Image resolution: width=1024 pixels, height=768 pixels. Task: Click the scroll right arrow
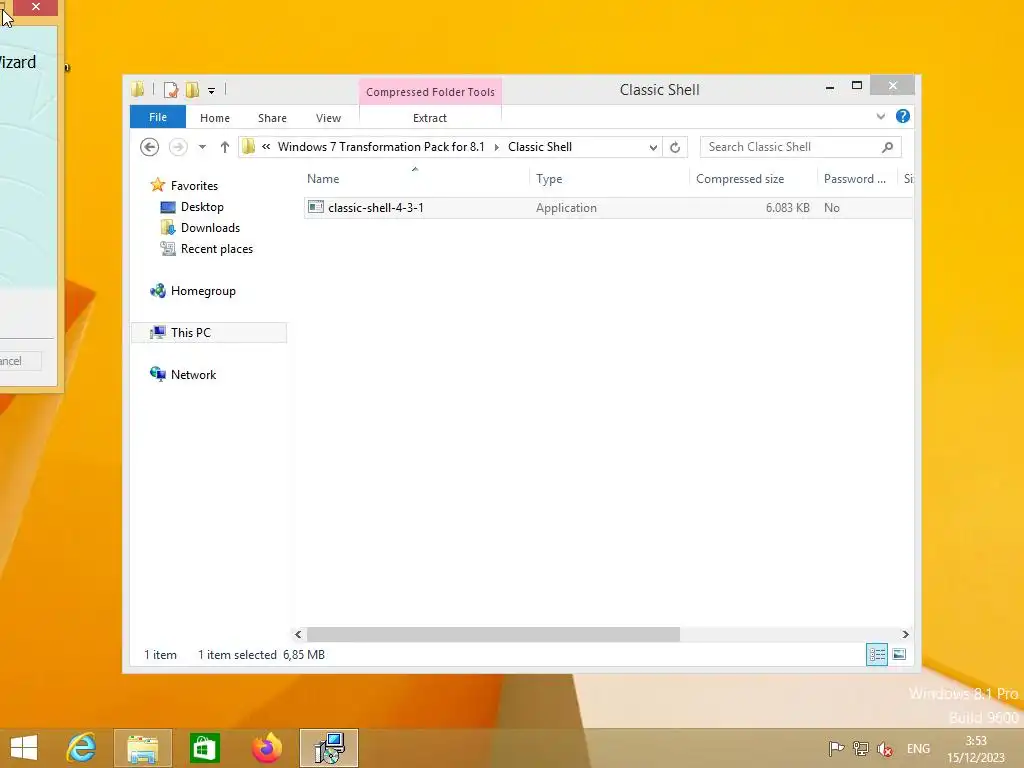pos(905,634)
